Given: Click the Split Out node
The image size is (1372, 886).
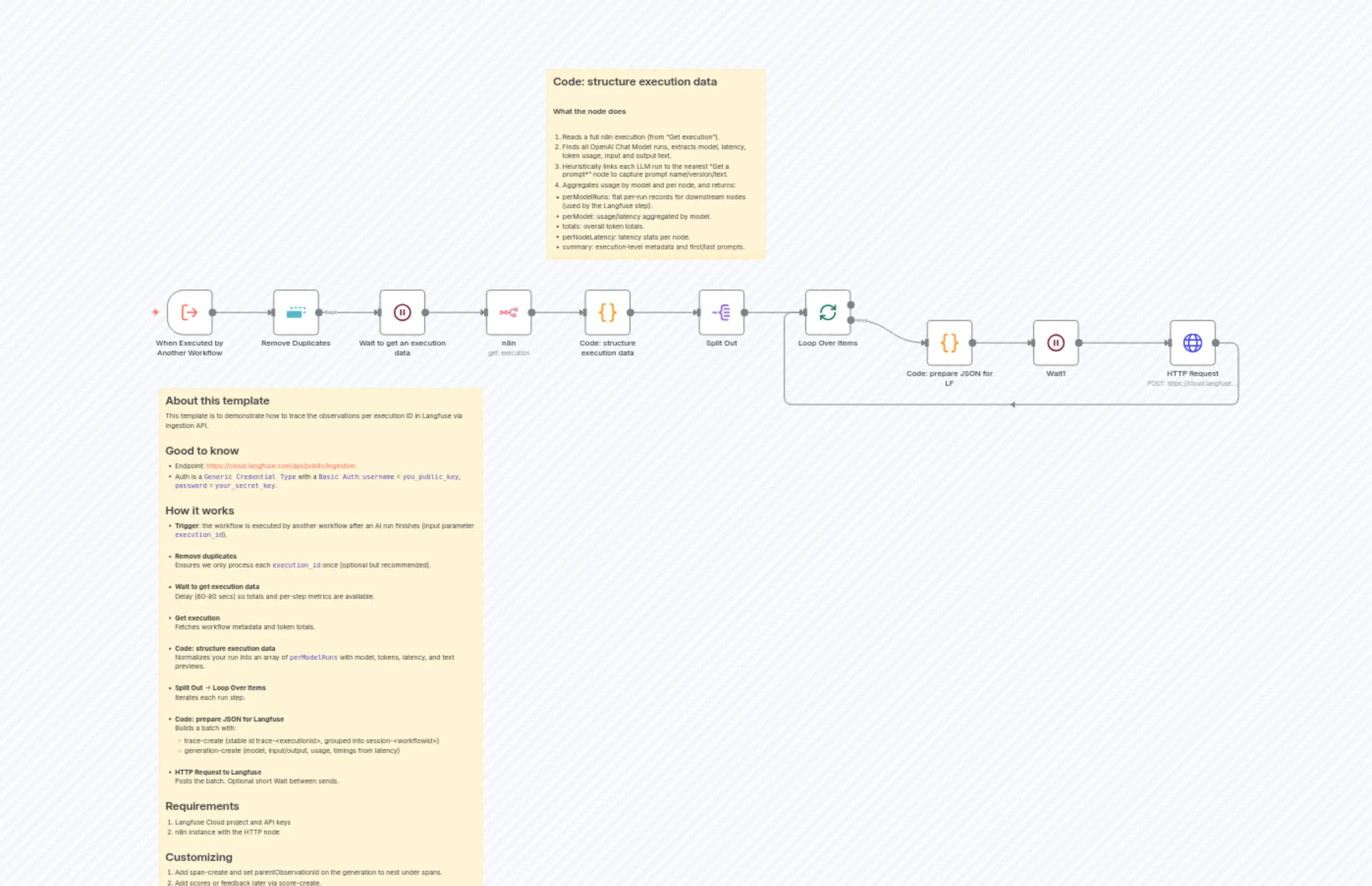Looking at the screenshot, I should [722, 312].
